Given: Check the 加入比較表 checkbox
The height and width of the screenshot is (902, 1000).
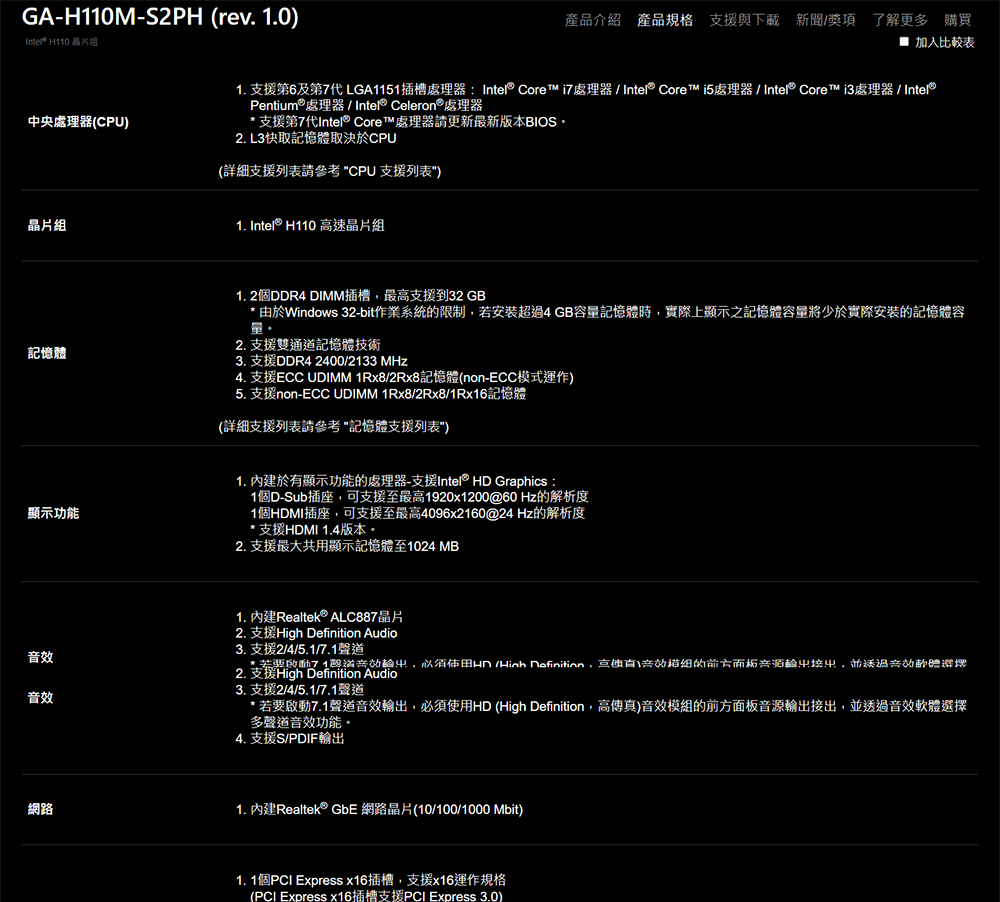Looking at the screenshot, I should click(x=904, y=42).
